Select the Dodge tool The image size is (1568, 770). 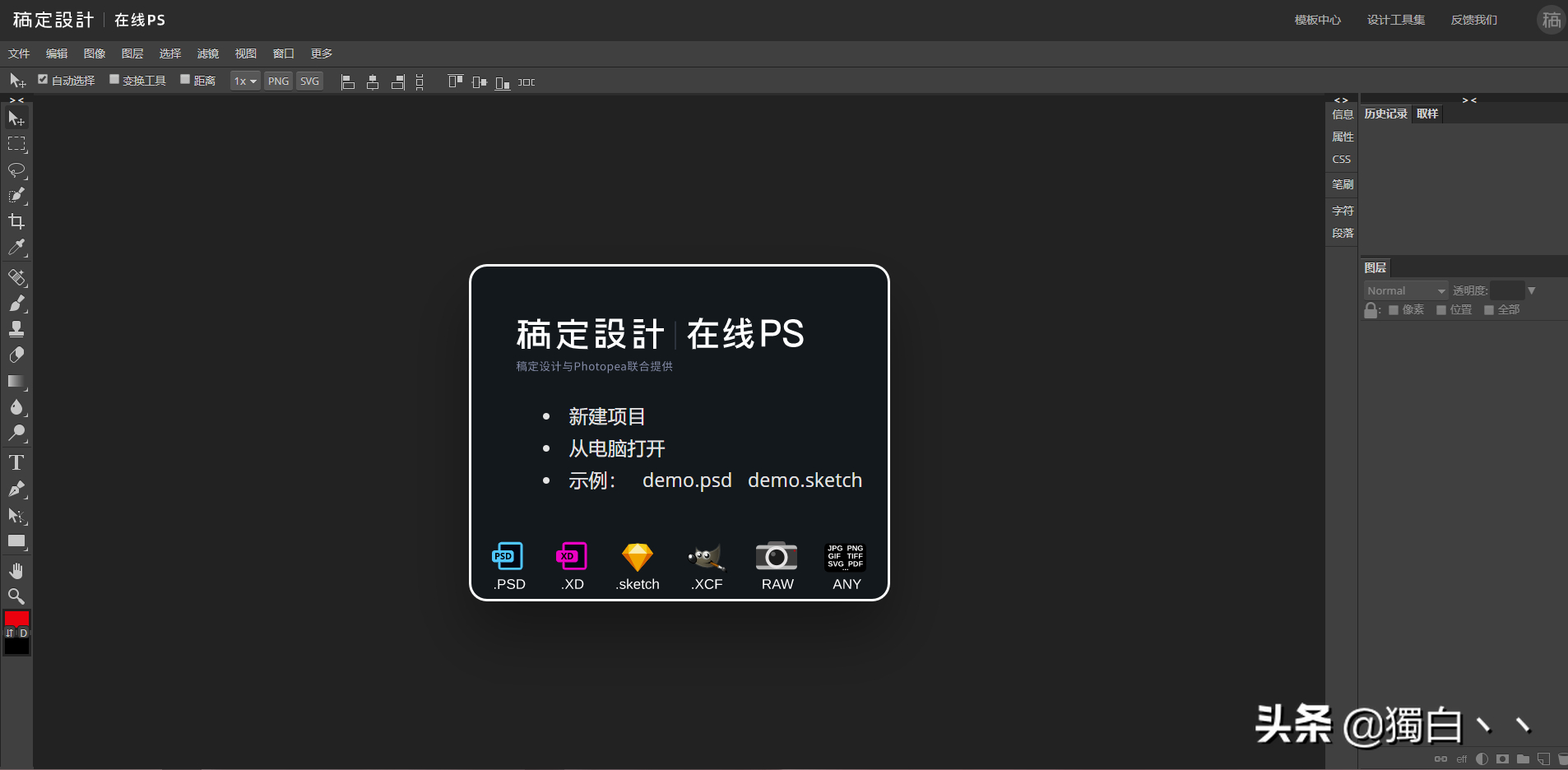16,434
